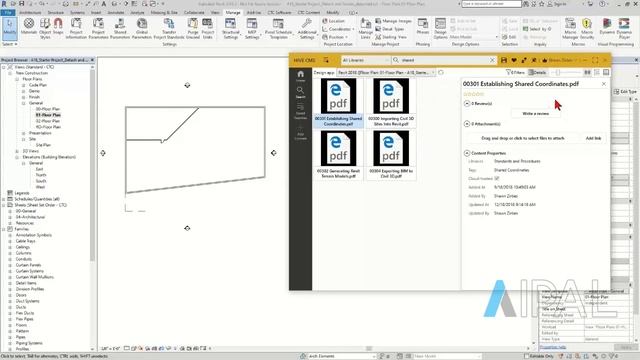This screenshot has height=360, width=640.
Task: Open Macro Security settings
Action: (x=587, y=29)
